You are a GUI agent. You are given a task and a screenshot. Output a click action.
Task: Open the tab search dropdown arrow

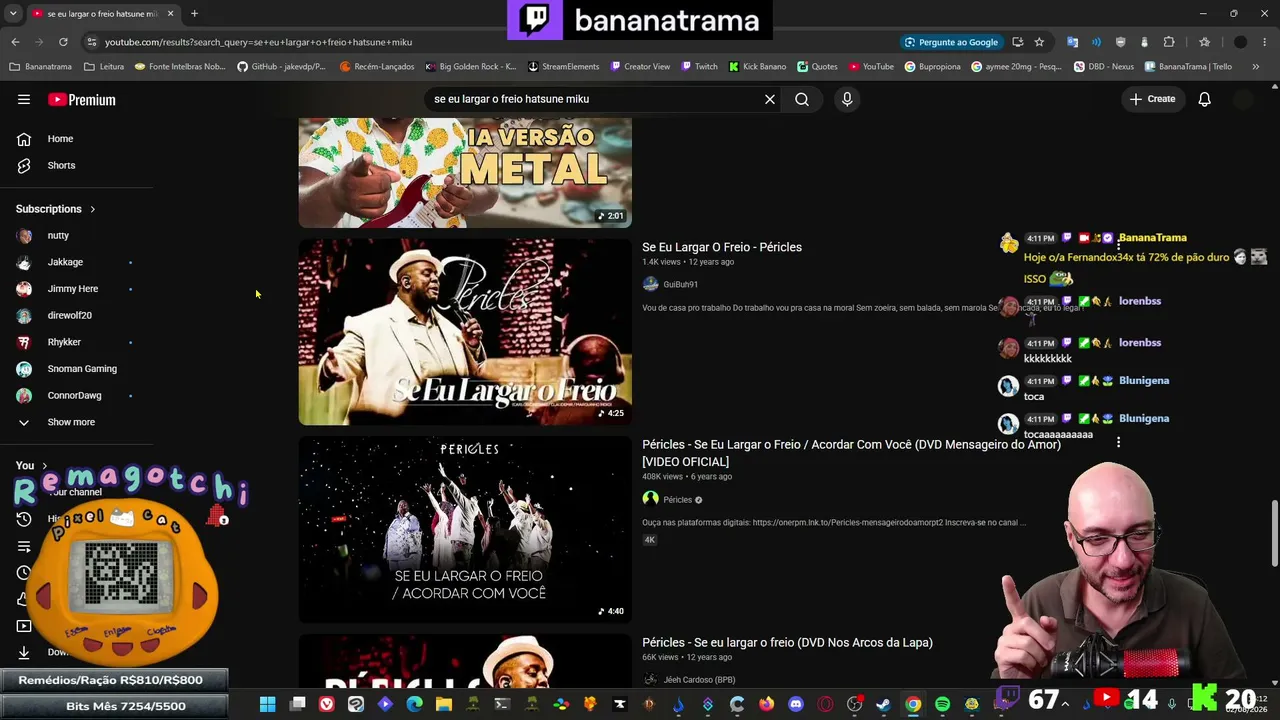click(14, 14)
